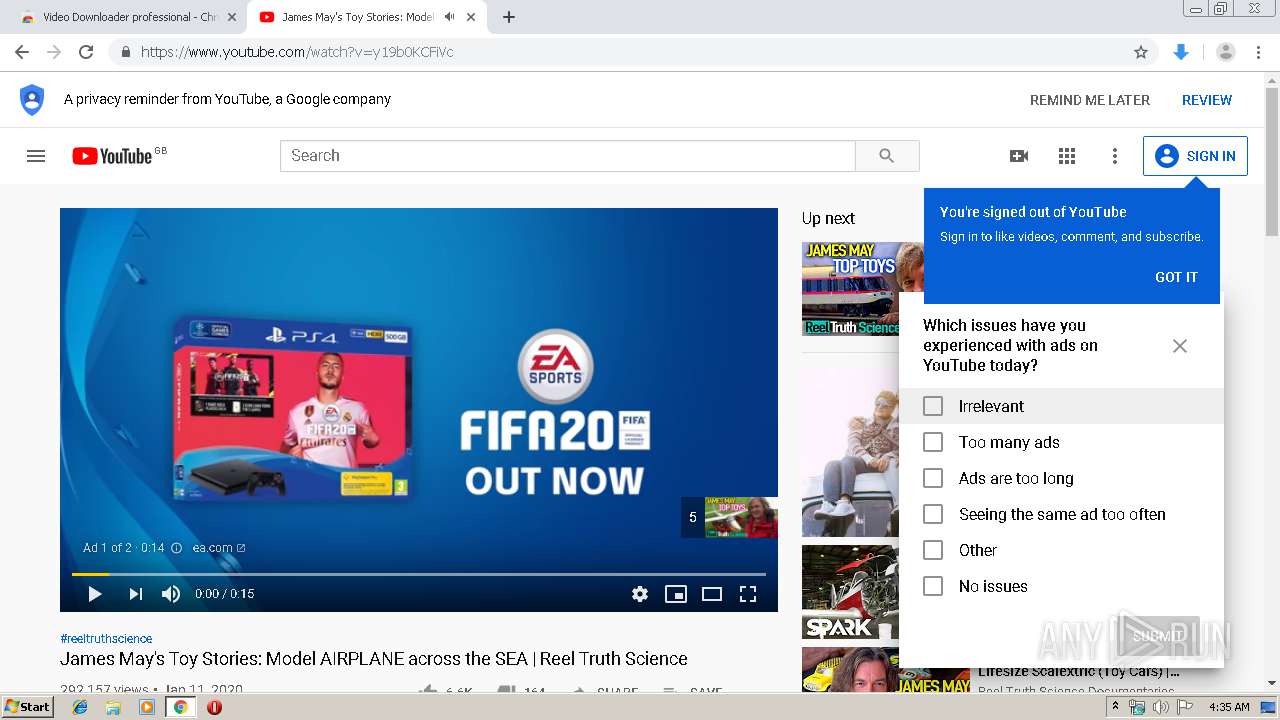Focus the YouTube search field
The image size is (1280, 720).
[568, 156]
